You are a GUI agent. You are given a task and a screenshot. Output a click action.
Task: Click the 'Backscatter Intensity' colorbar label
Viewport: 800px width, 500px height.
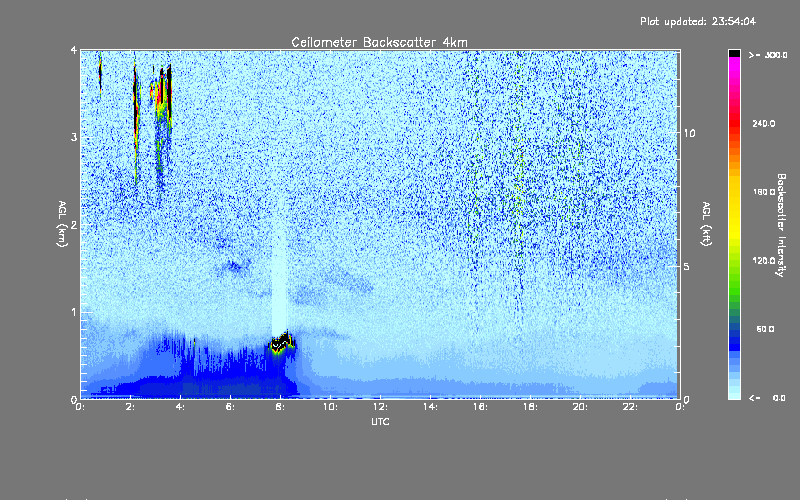[x=780, y=225]
